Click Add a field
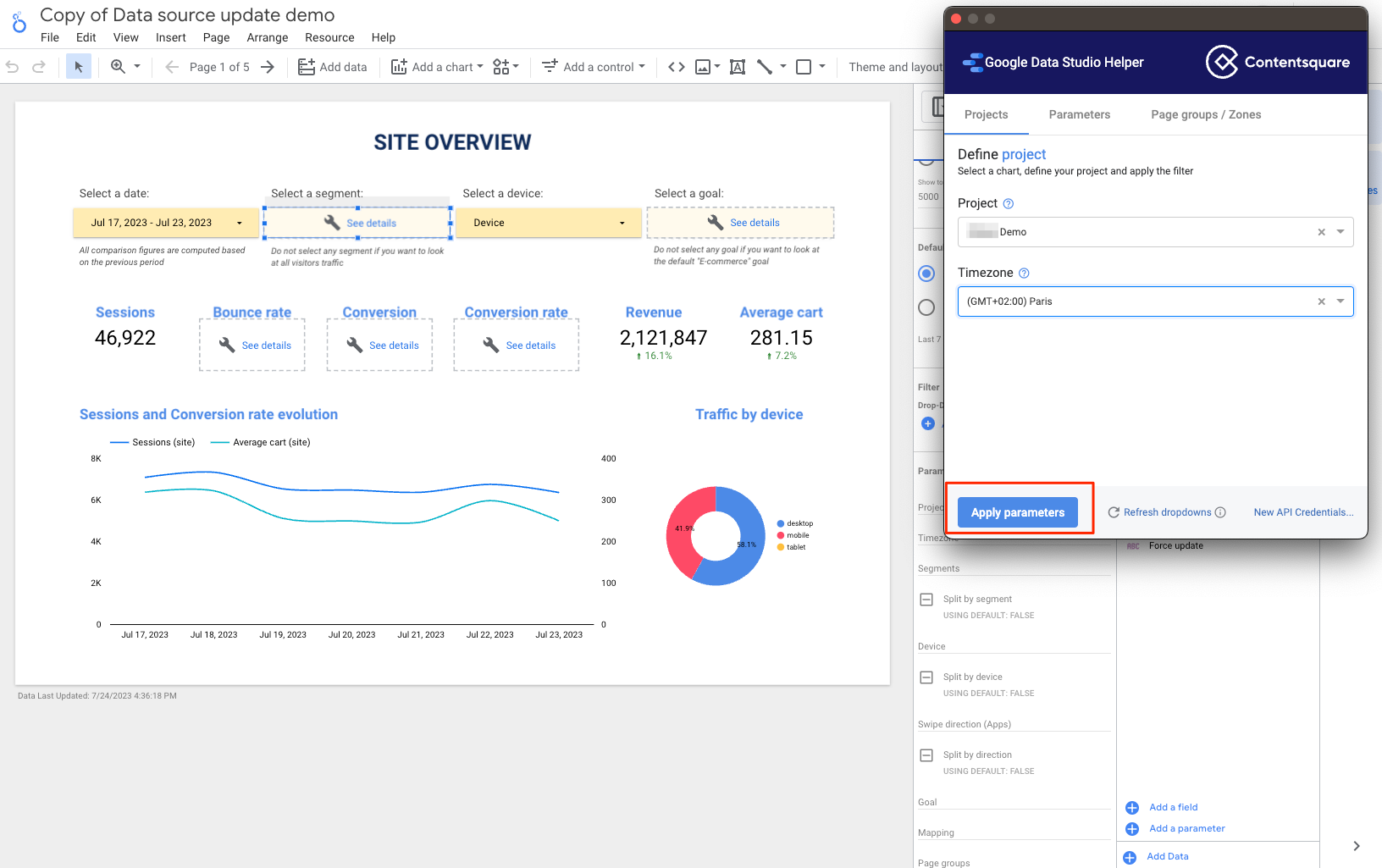The image size is (1382, 868). coord(1173,807)
